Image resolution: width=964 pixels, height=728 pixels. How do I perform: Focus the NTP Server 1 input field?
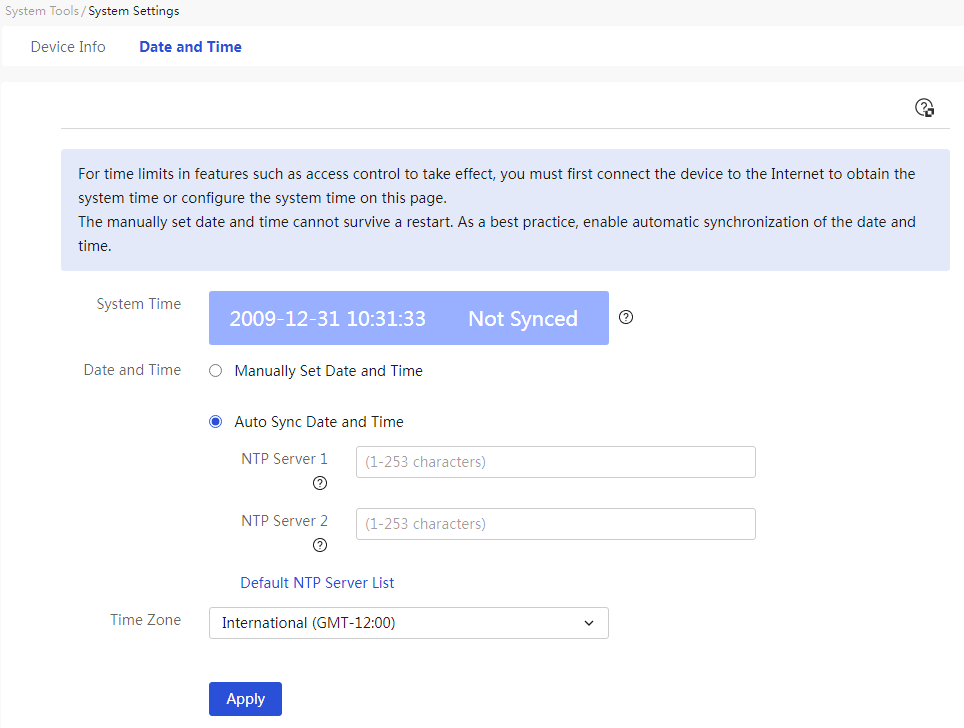tap(556, 462)
